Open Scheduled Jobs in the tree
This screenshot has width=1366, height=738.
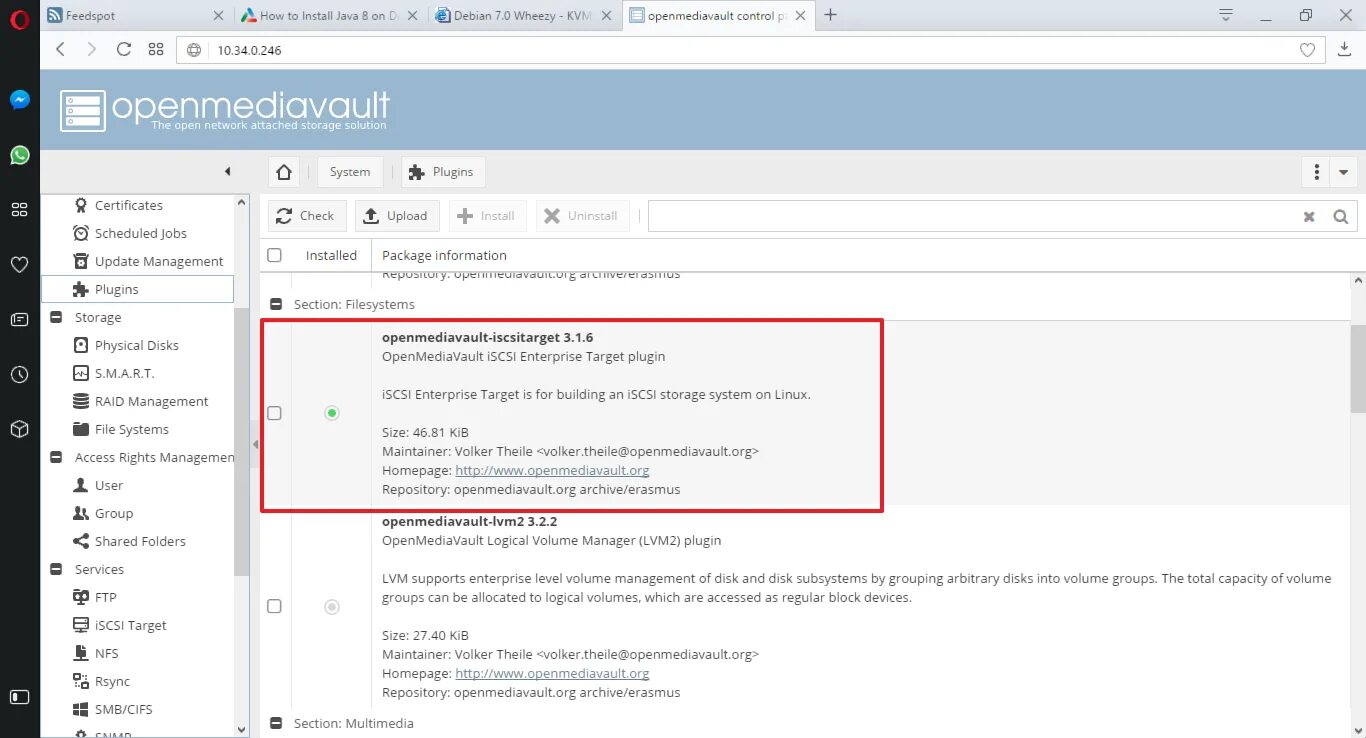click(140, 233)
